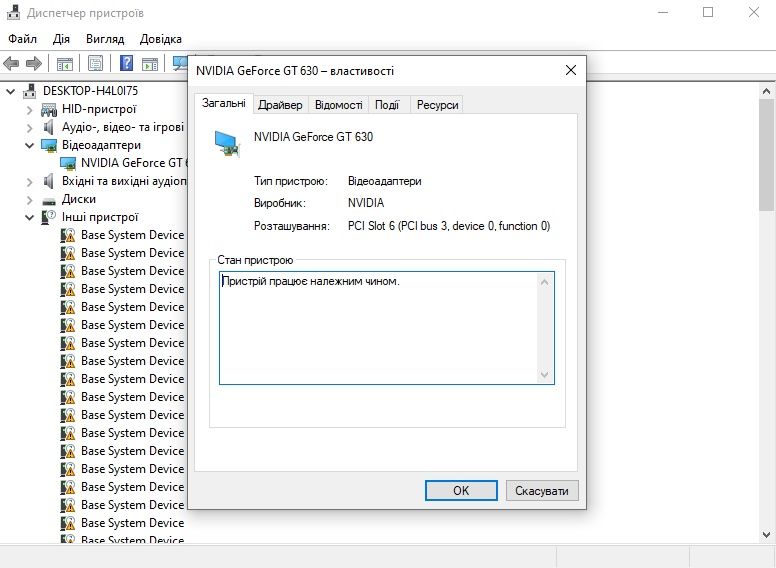This screenshot has width=776, height=568.
Task: Click the device tree vertical scrollbar thumb
Action: click(x=767, y=155)
